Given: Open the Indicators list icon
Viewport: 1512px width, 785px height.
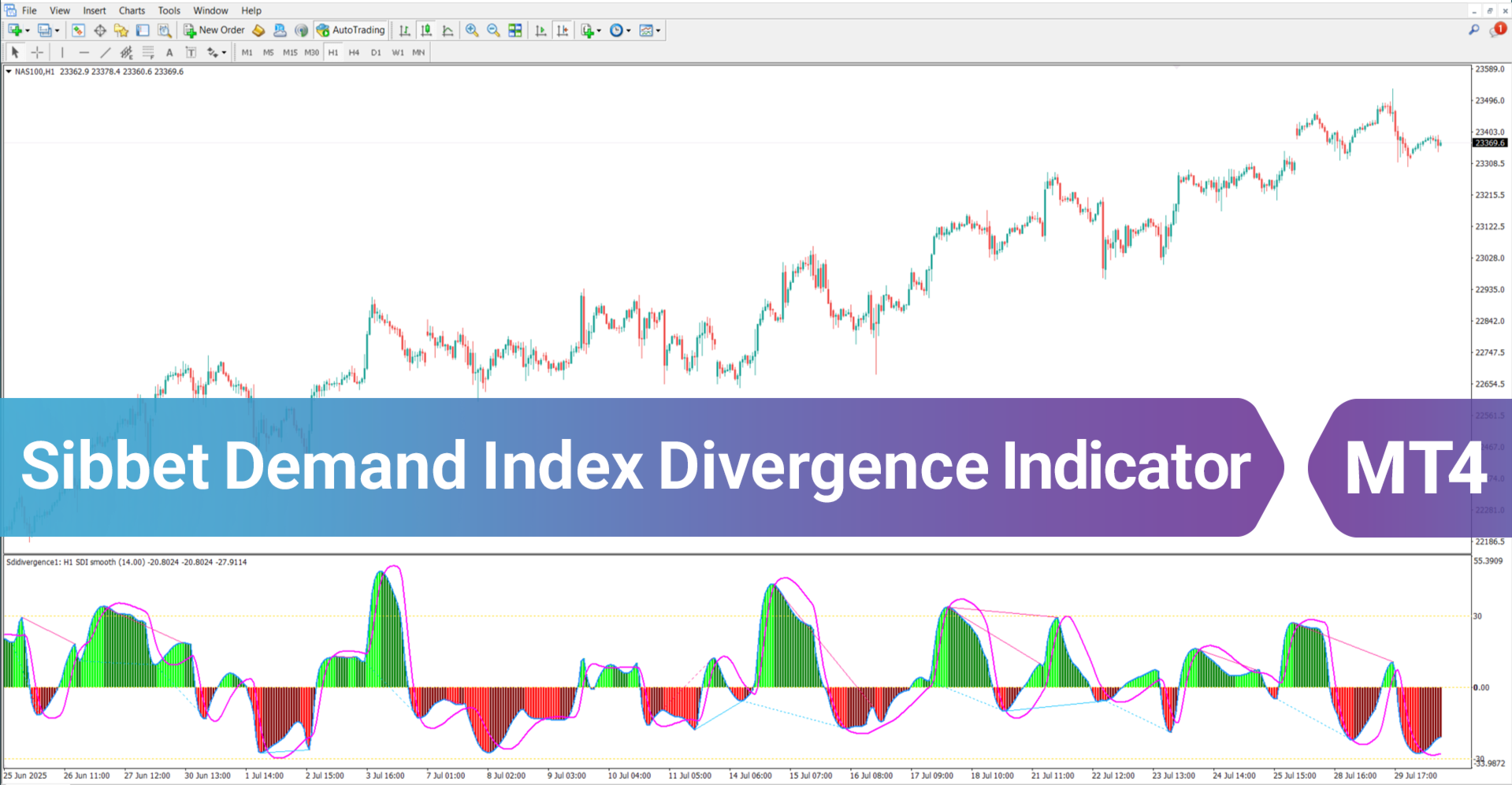Looking at the screenshot, I should 587,31.
